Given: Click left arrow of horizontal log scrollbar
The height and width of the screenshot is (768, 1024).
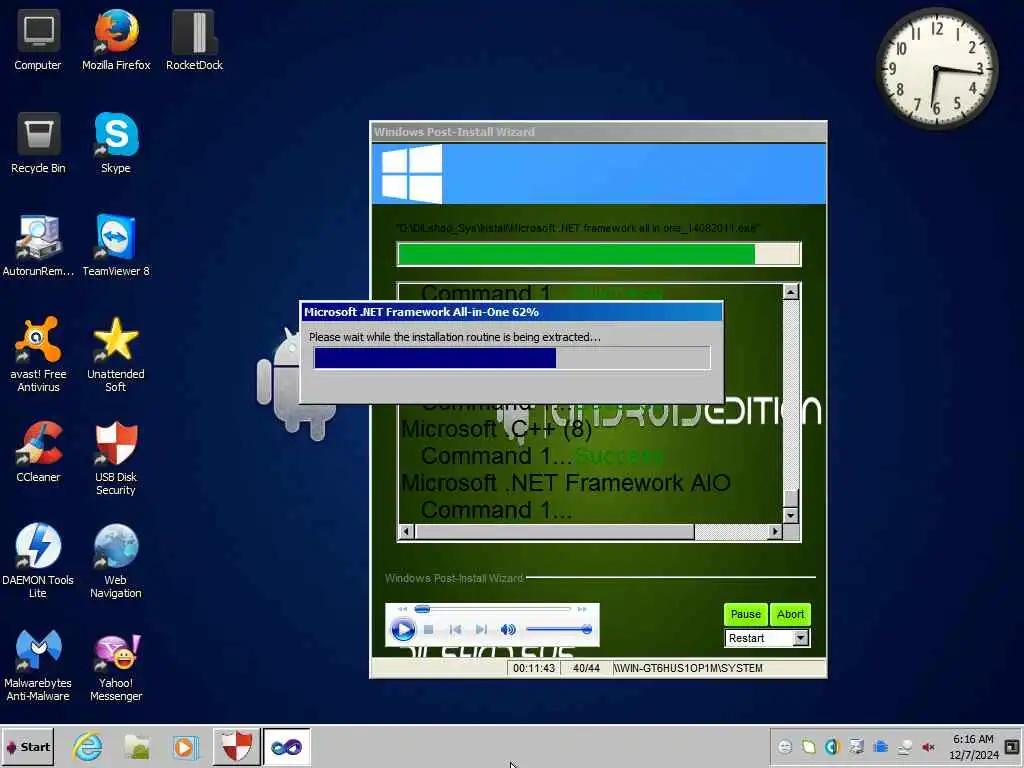Looking at the screenshot, I should 406,532.
